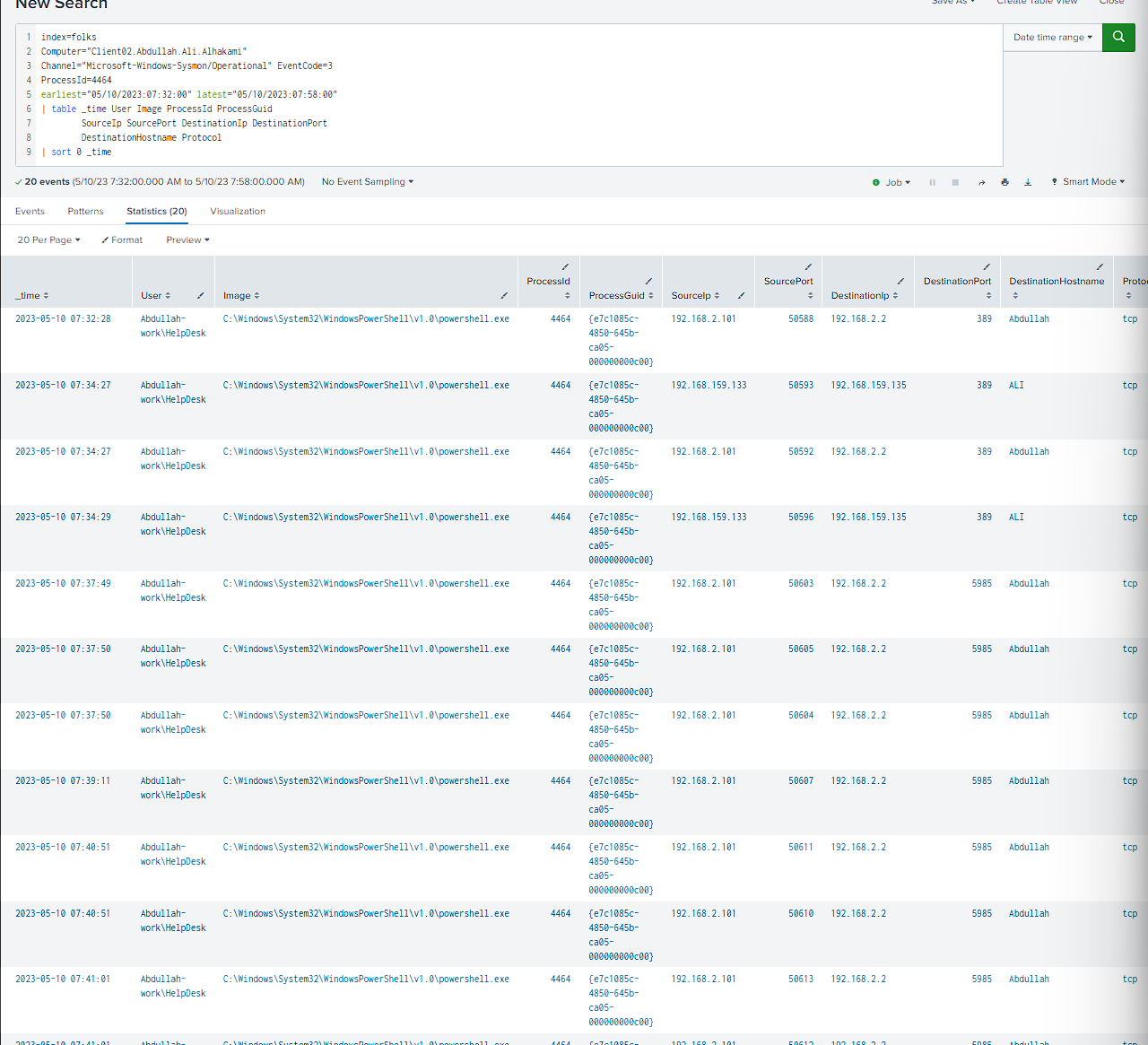Image resolution: width=1148 pixels, height=1045 pixels.
Task: Click powershell.exe image path in 07:41:01 row
Action: click(366, 980)
